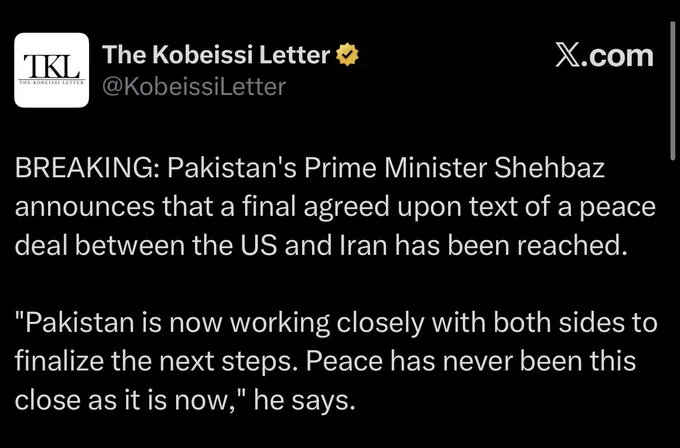Click the vertical scrollbar thumb
Image resolution: width=680 pixels, height=448 pixels.
tap(672, 91)
